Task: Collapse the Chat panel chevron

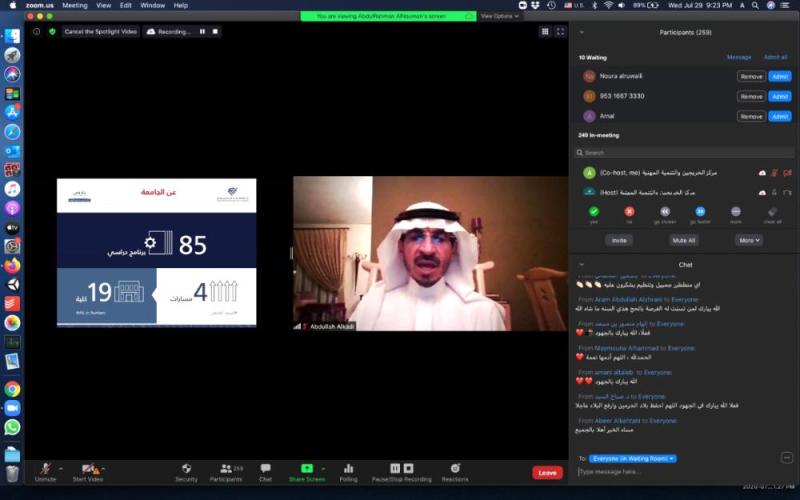Action: click(x=582, y=265)
